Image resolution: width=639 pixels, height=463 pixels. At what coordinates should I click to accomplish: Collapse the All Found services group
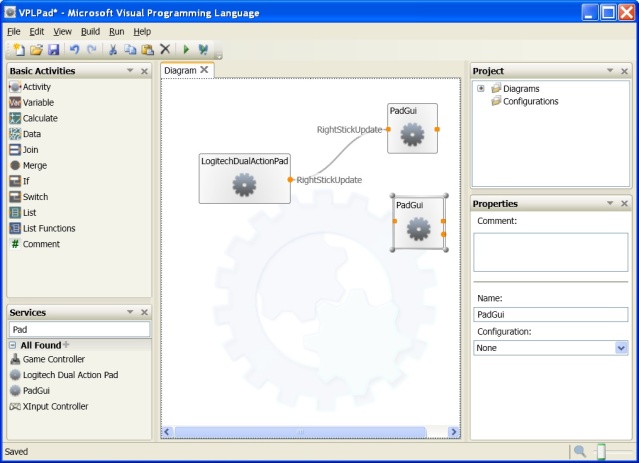(13, 345)
